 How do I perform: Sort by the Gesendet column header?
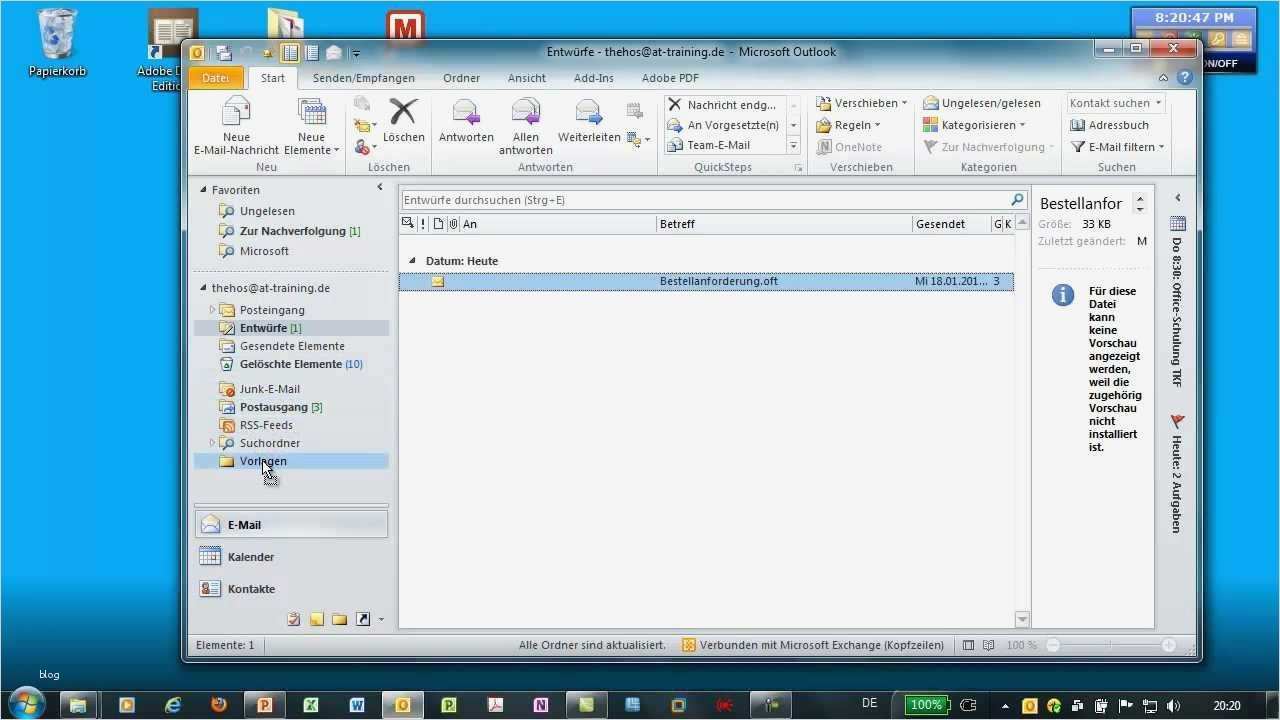click(951, 224)
